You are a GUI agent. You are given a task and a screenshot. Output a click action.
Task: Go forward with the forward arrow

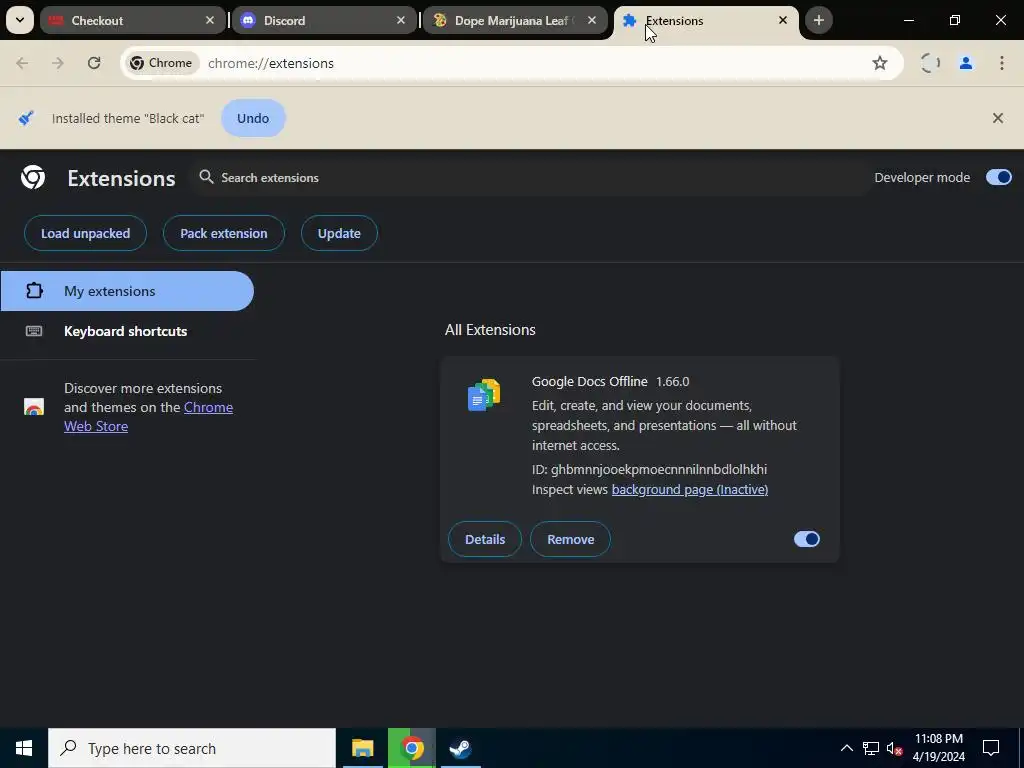coord(58,63)
